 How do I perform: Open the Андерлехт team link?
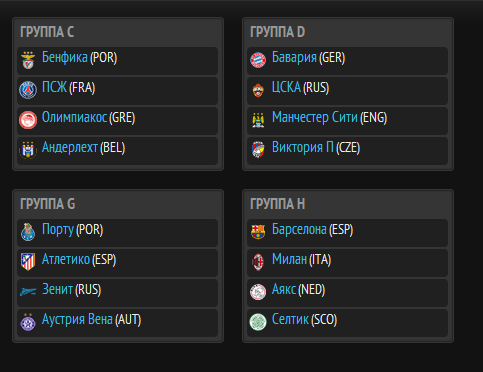70,147
